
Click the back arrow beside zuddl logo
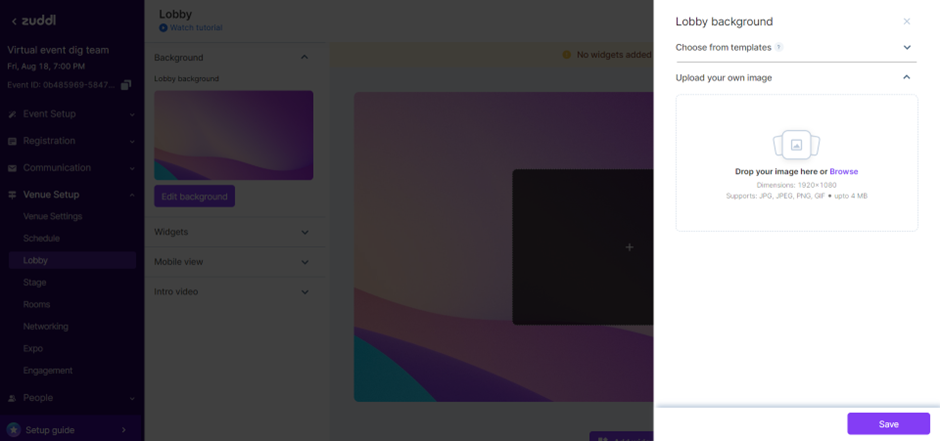(14, 22)
